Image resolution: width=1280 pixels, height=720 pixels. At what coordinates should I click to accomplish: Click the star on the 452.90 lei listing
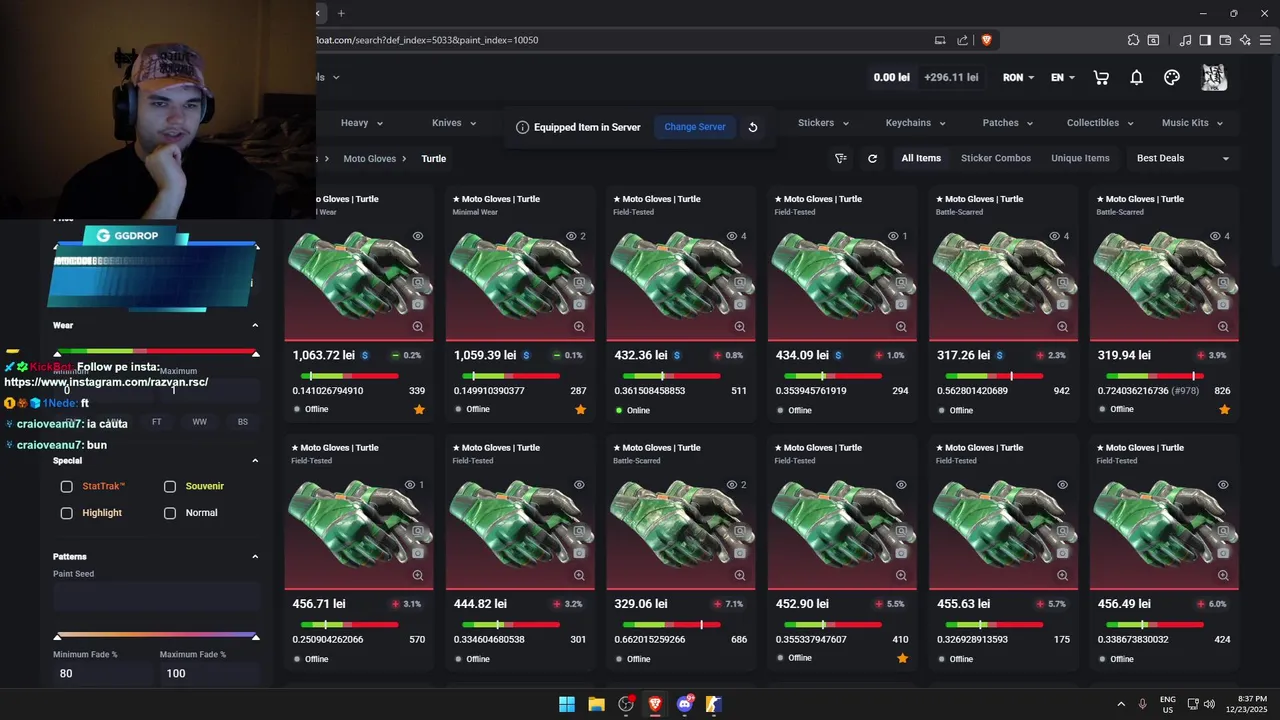902,658
